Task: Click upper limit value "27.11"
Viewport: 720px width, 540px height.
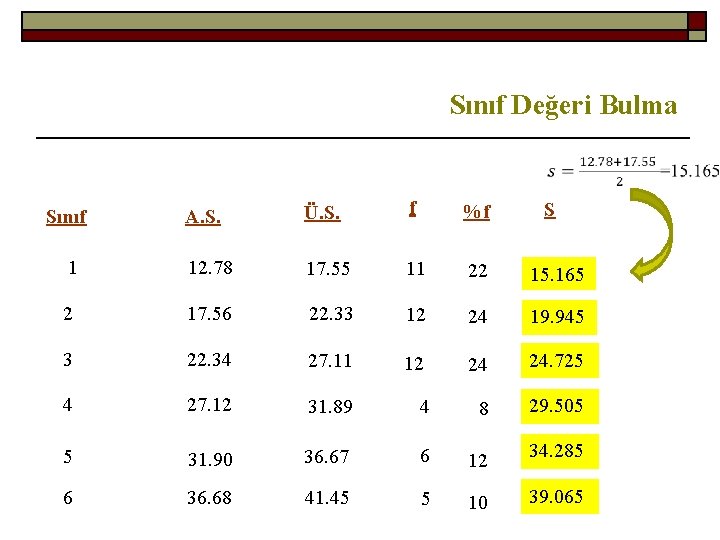Action: pyautogui.click(x=330, y=360)
